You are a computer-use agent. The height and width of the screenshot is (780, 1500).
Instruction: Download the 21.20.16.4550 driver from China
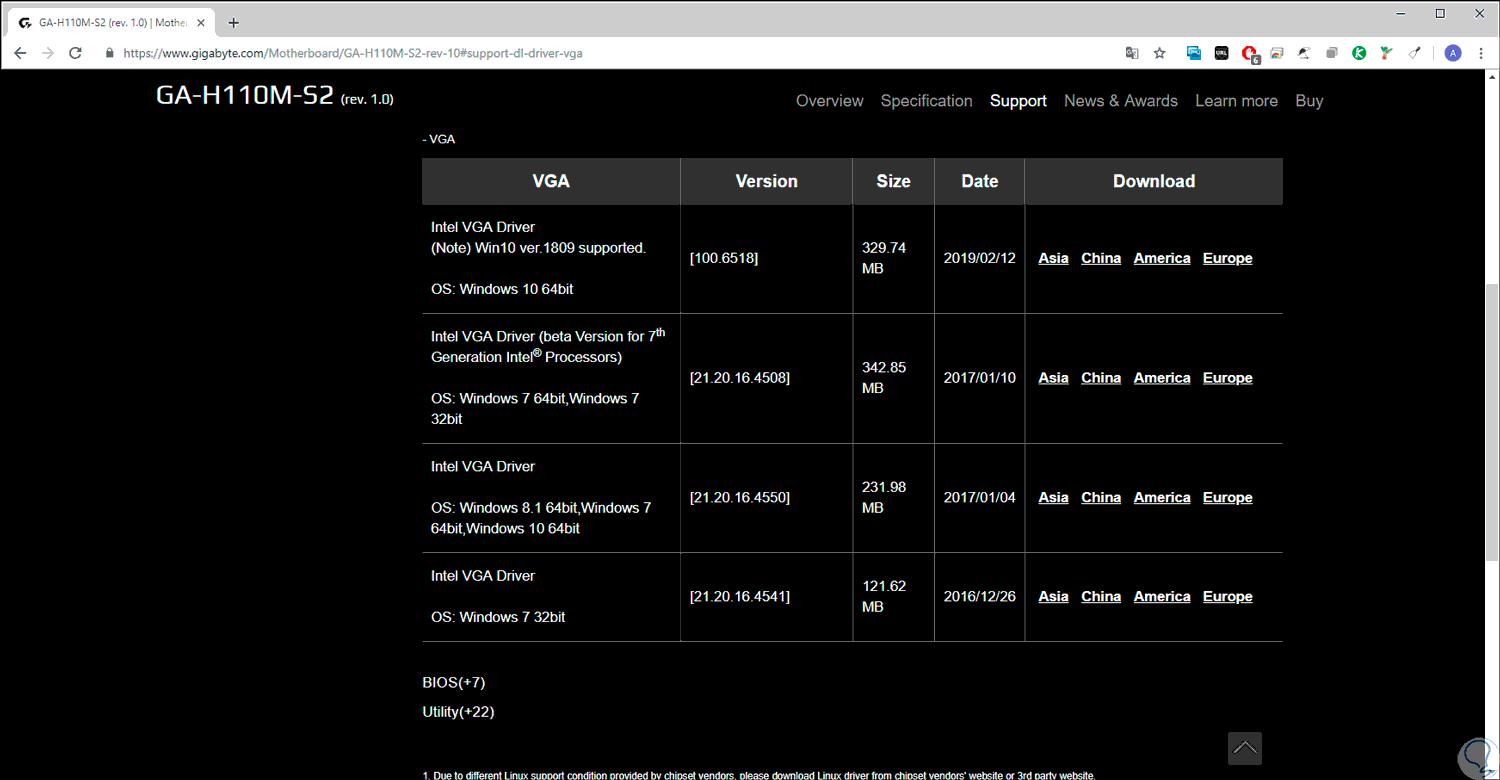1101,497
